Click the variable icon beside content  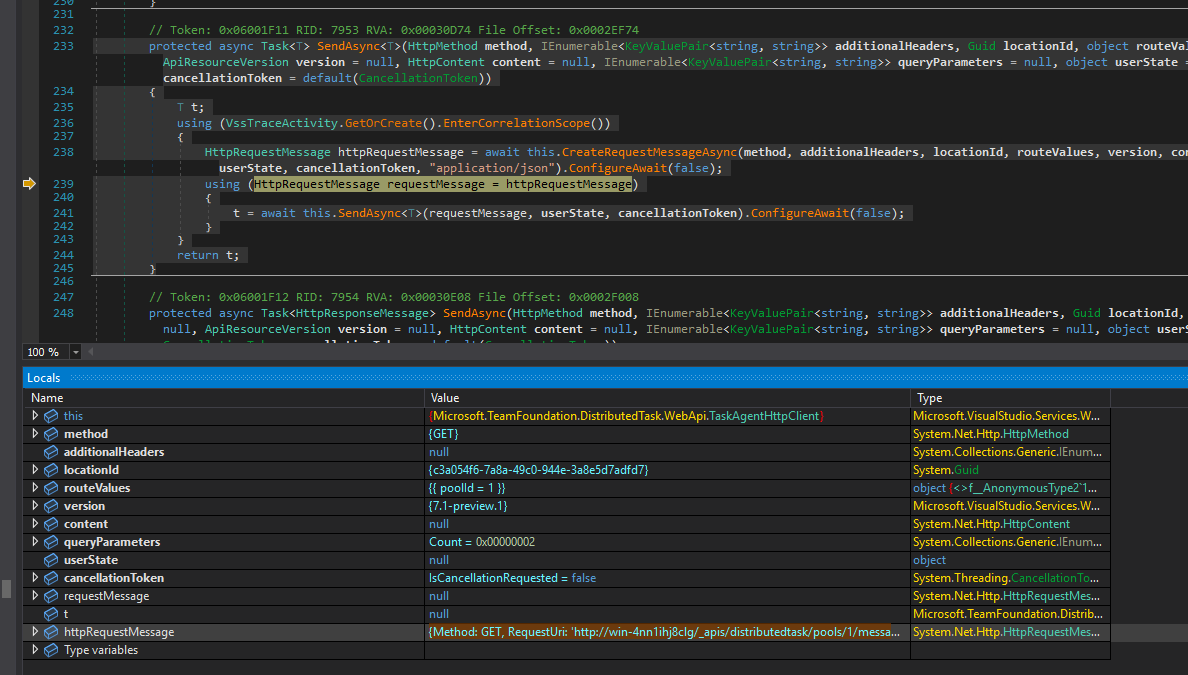coord(51,524)
